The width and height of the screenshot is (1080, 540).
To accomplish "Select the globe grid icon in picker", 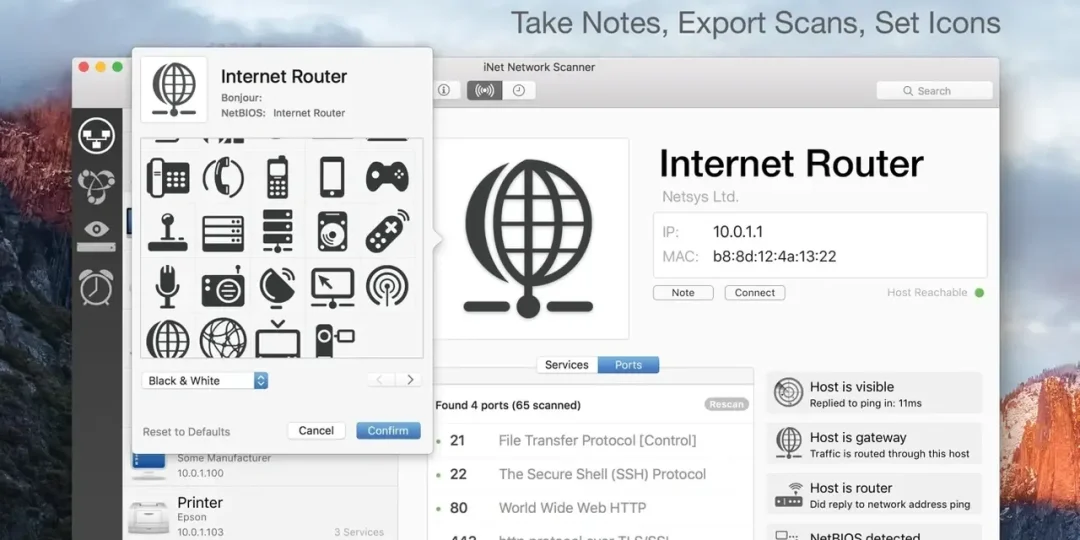I will click(167, 339).
